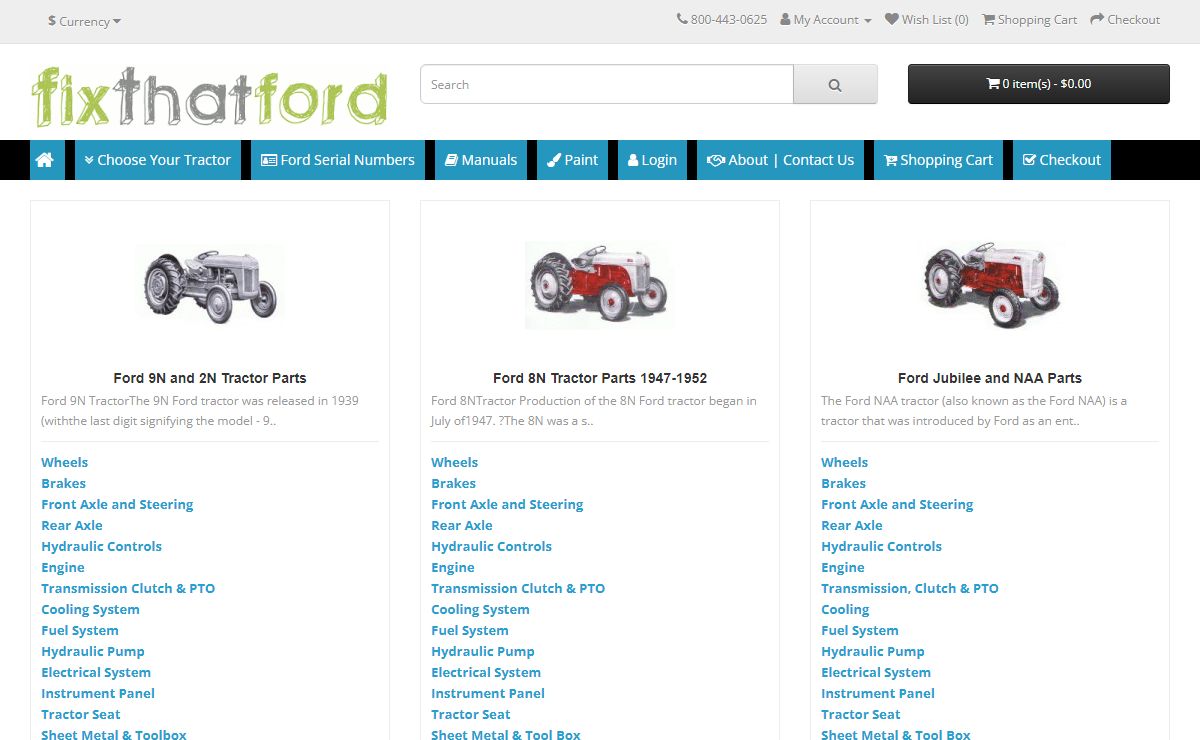
Task: Open the cart summary showing 0 item(s) - $0.00
Action: pyautogui.click(x=1038, y=84)
